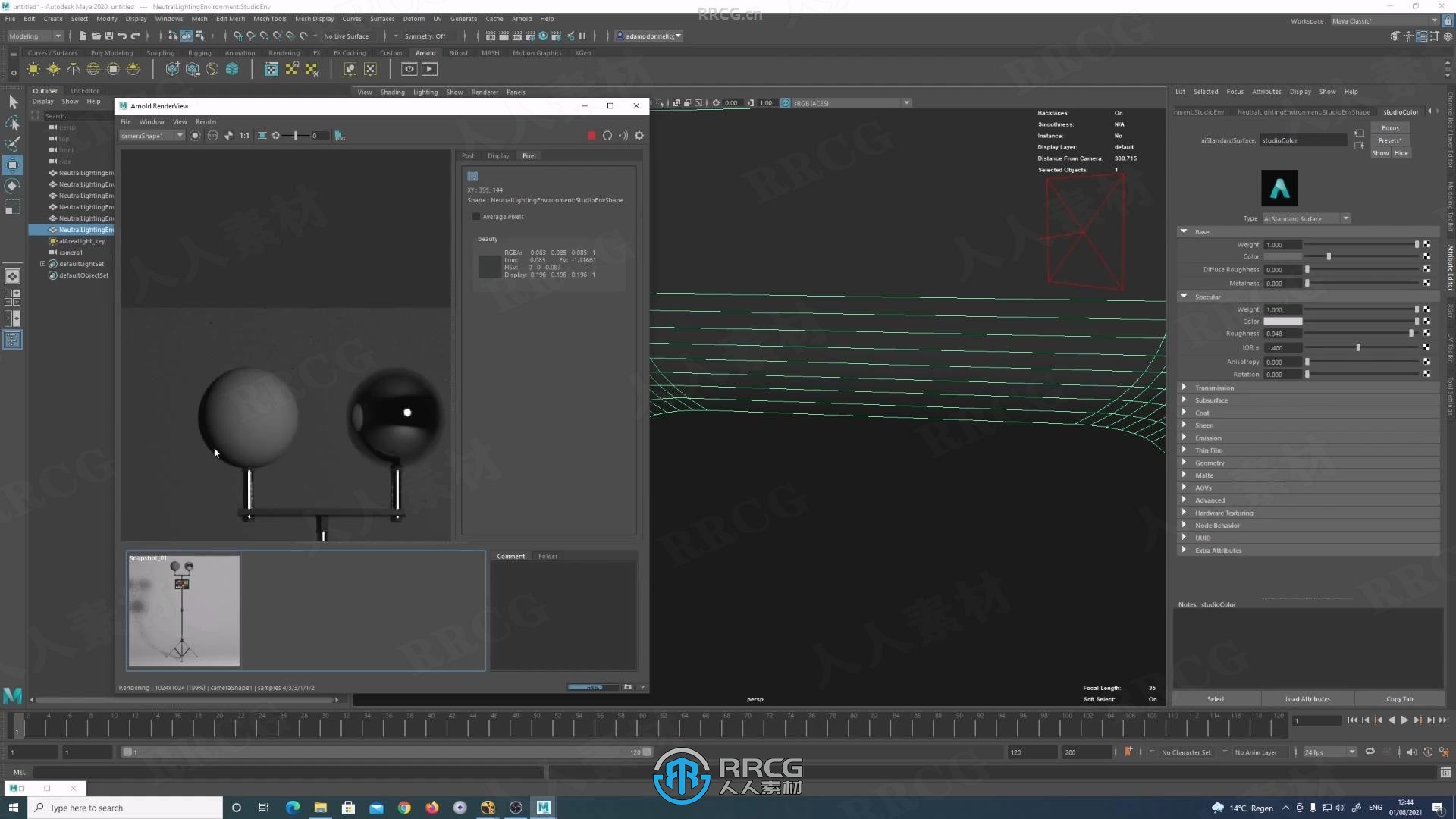The width and height of the screenshot is (1456, 819).
Task: Click the Select button at Attribute Editor bottom
Action: pos(1216,698)
